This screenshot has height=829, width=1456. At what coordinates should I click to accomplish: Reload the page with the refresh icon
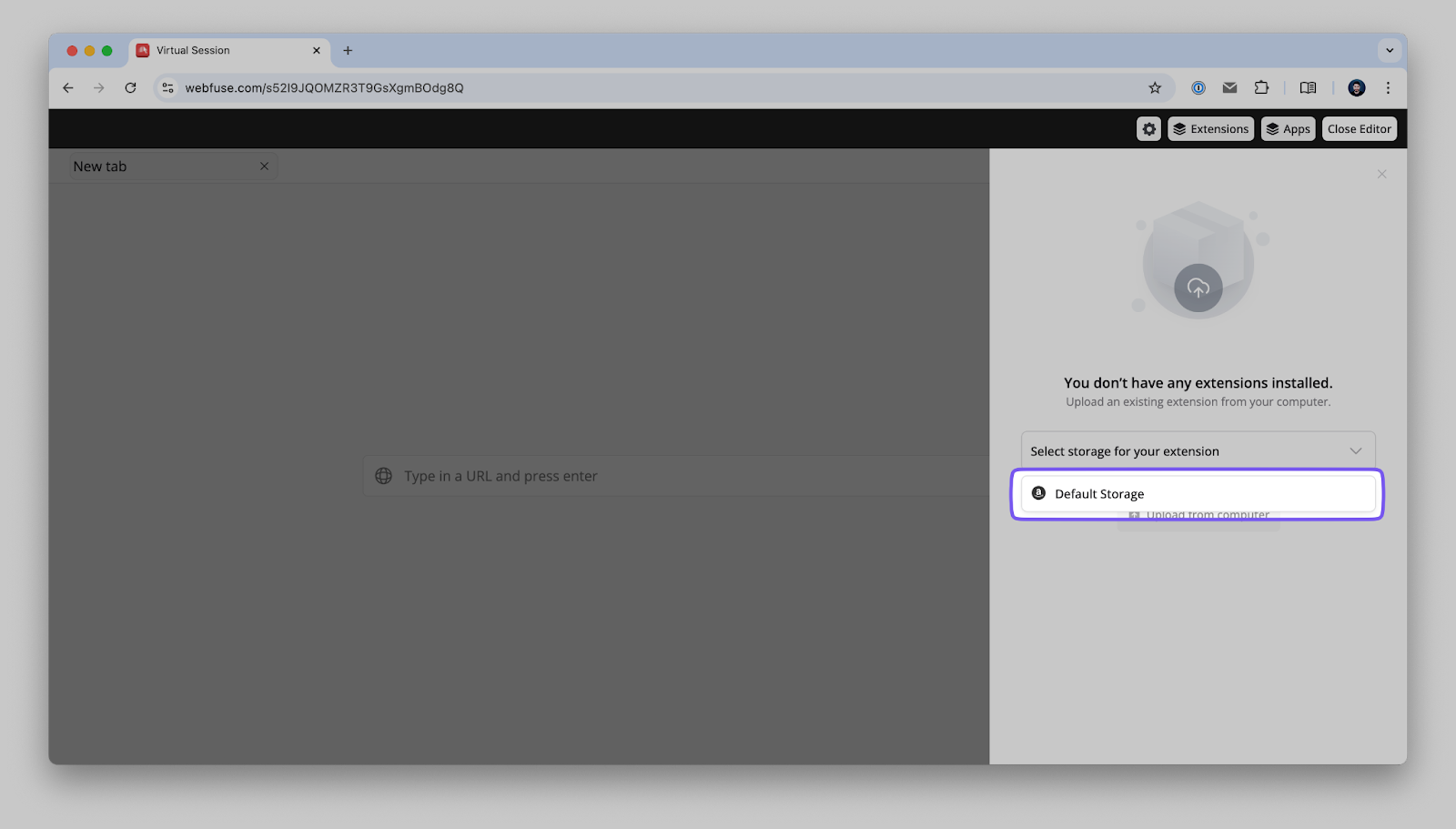[130, 87]
